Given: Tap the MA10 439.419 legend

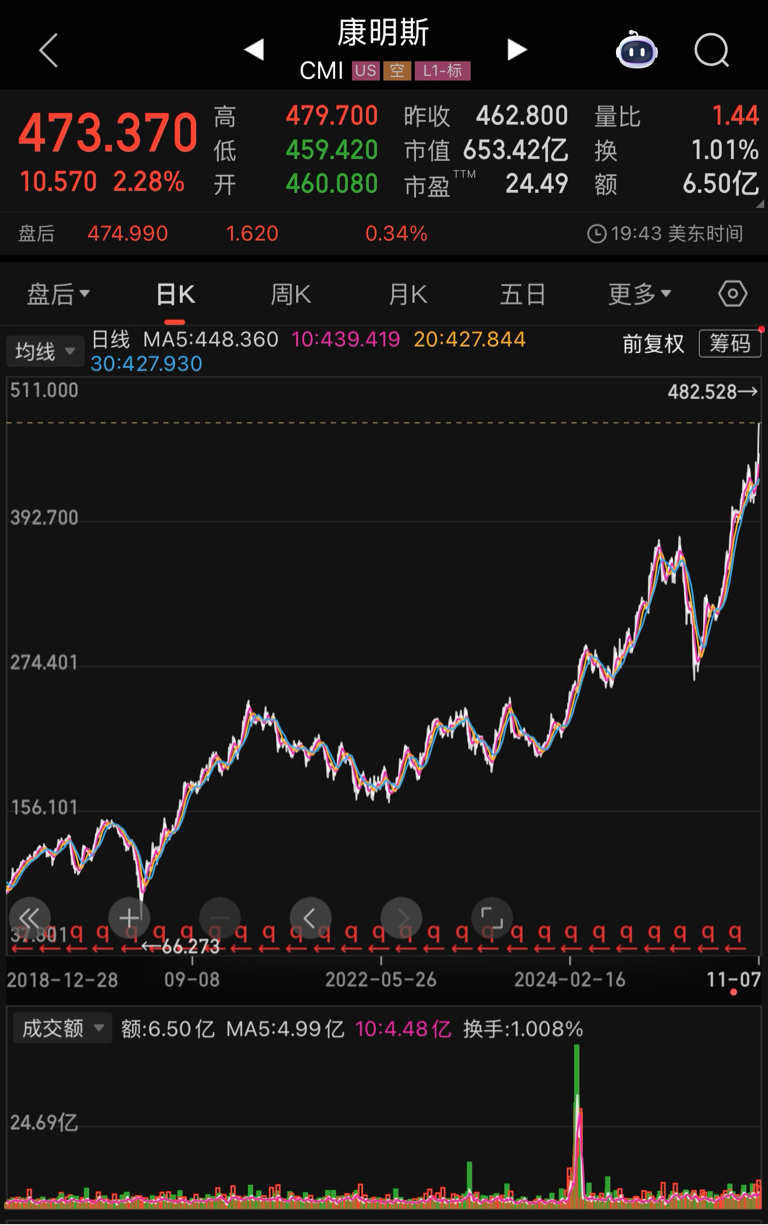Looking at the screenshot, I should (345, 340).
